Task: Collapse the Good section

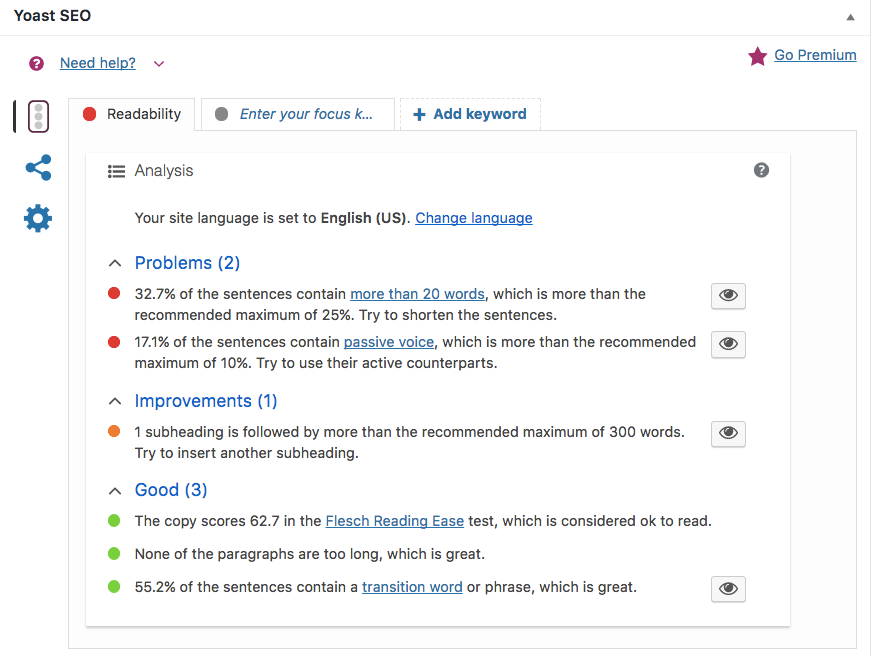Action: click(x=114, y=490)
